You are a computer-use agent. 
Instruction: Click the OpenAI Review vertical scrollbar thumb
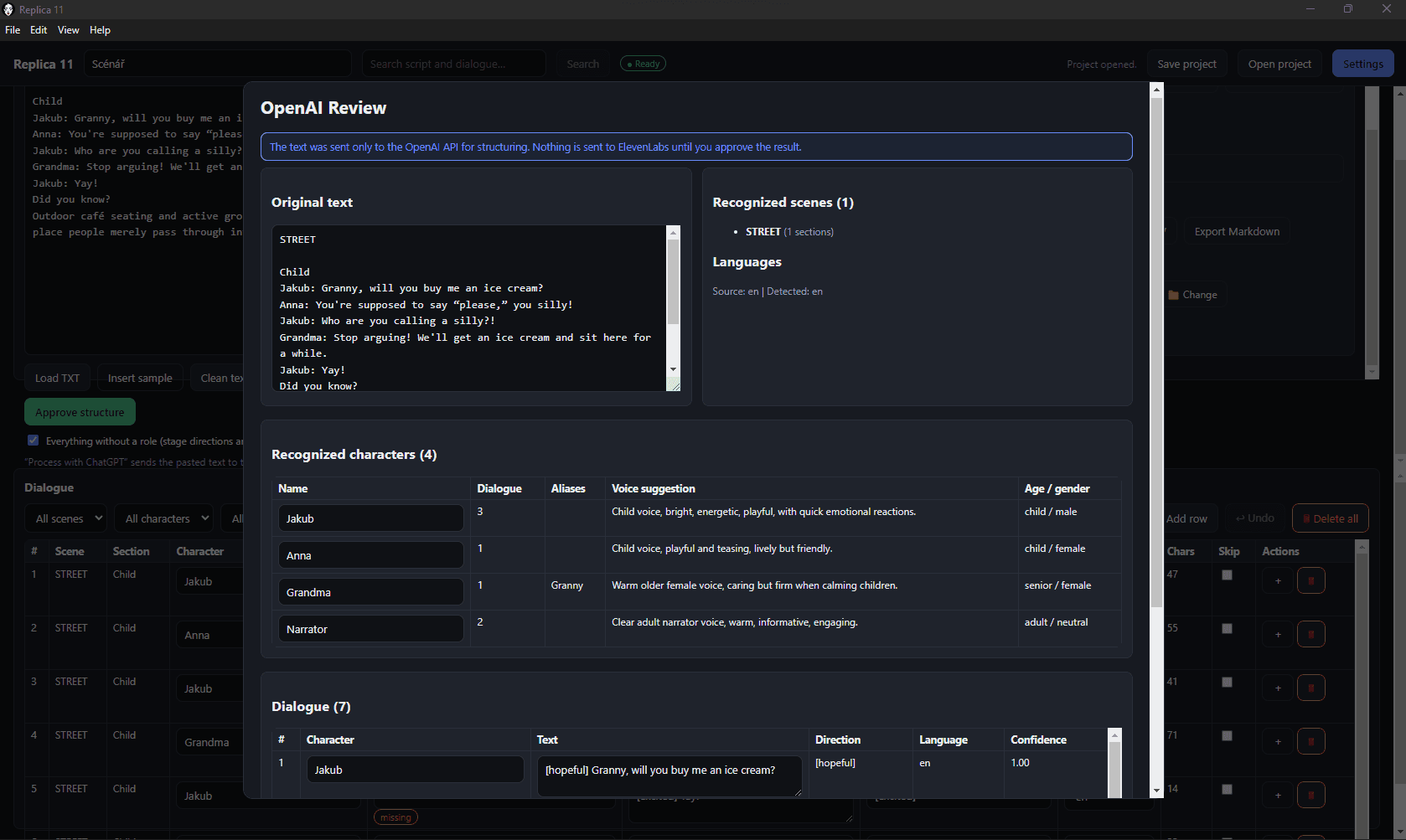[x=1156, y=352]
